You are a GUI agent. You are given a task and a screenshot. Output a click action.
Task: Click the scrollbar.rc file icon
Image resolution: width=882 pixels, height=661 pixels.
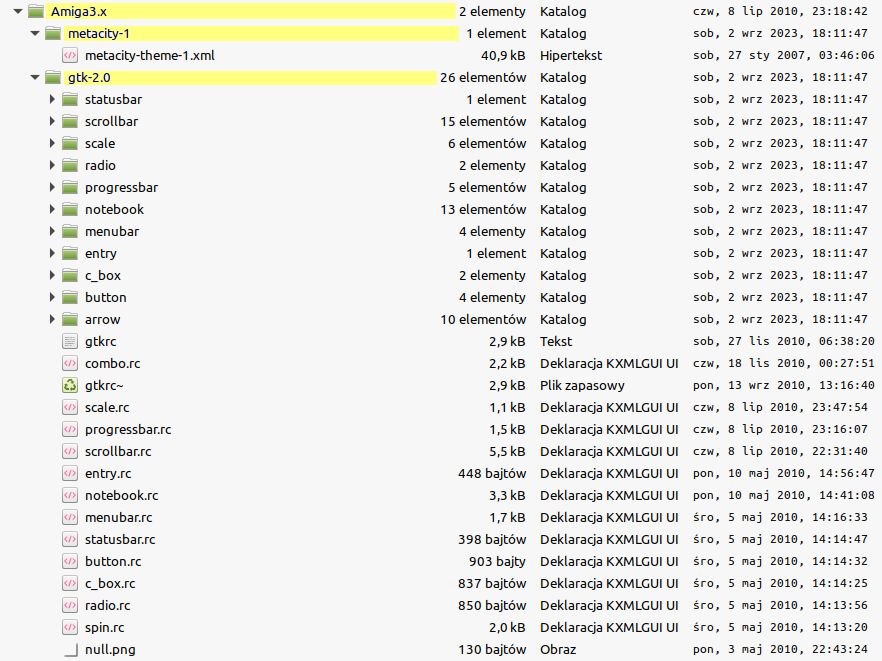[x=70, y=451]
